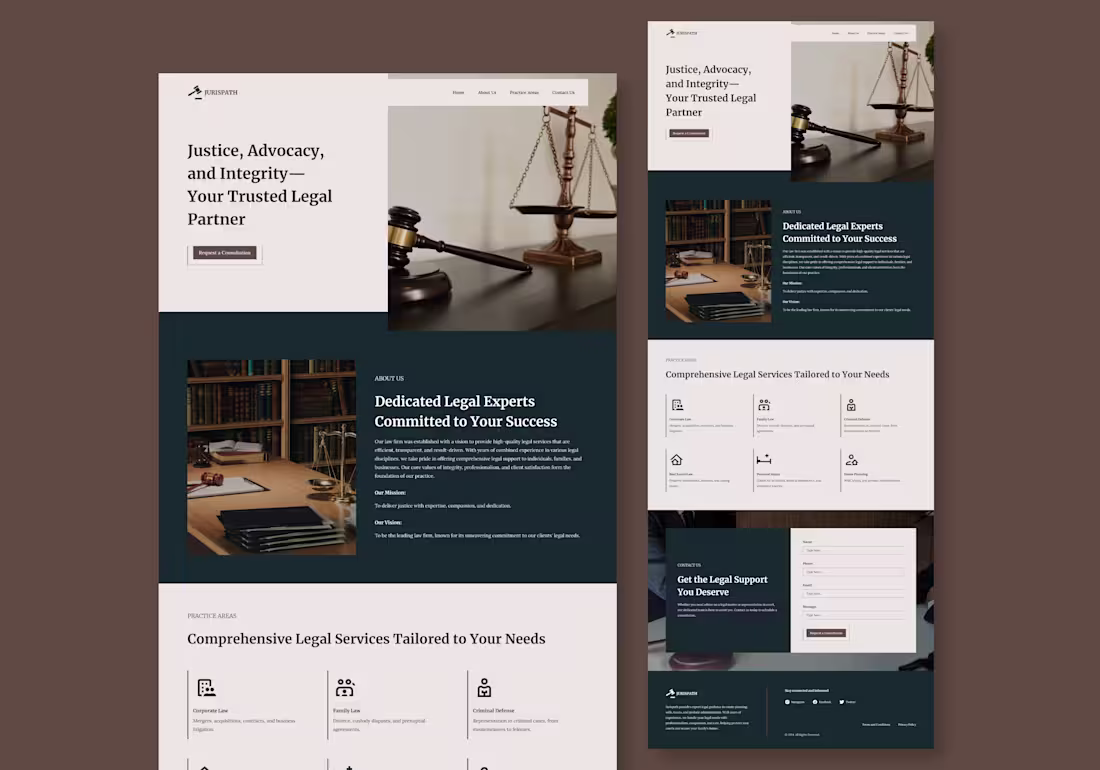Select the Personal Injury bed icon
The height and width of the screenshot is (770, 1100).
(764, 459)
